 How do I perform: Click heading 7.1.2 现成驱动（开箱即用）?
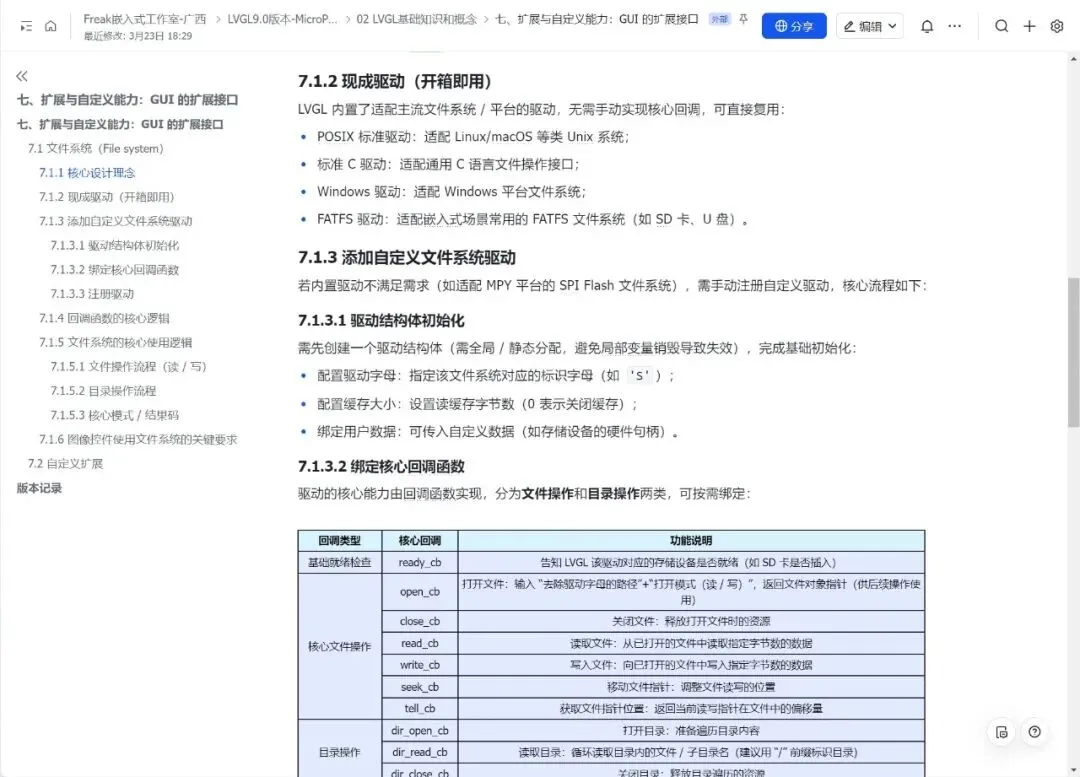395,81
